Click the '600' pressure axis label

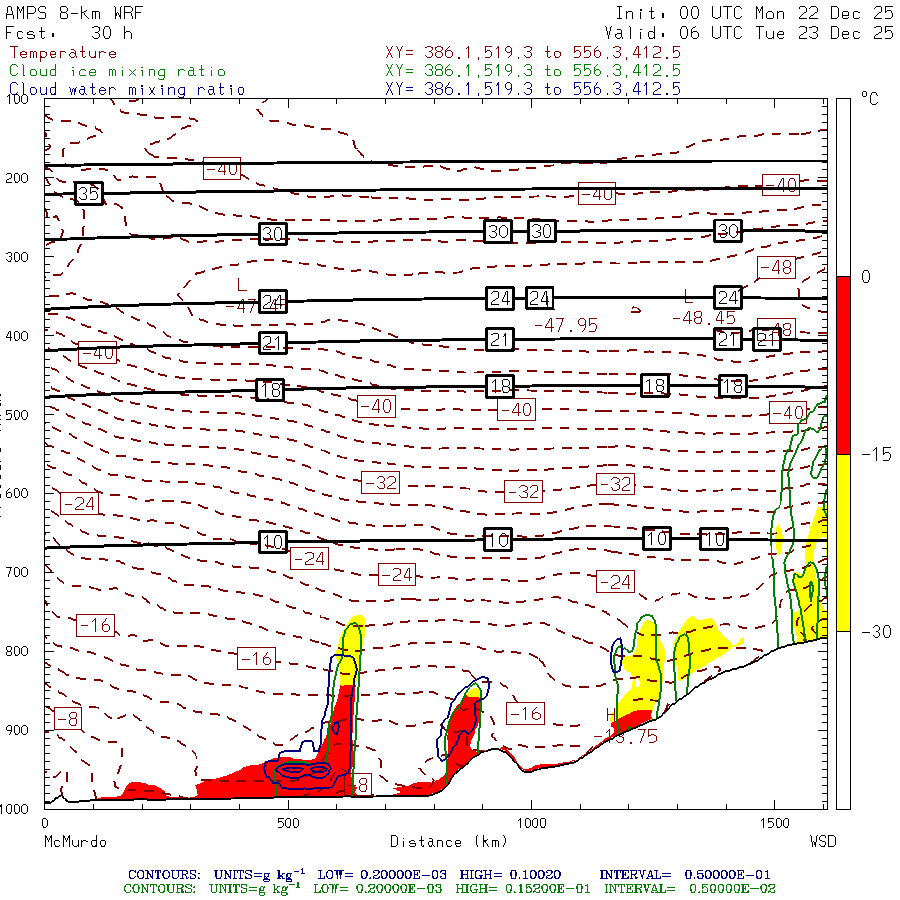point(17,494)
